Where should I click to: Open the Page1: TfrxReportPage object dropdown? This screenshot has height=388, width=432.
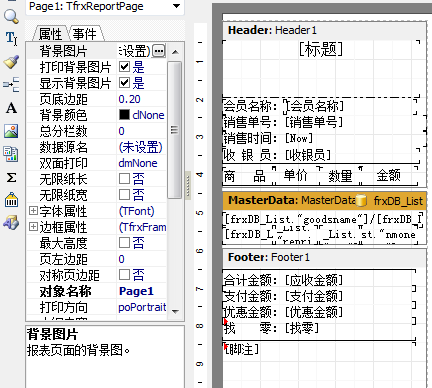(177, 6)
